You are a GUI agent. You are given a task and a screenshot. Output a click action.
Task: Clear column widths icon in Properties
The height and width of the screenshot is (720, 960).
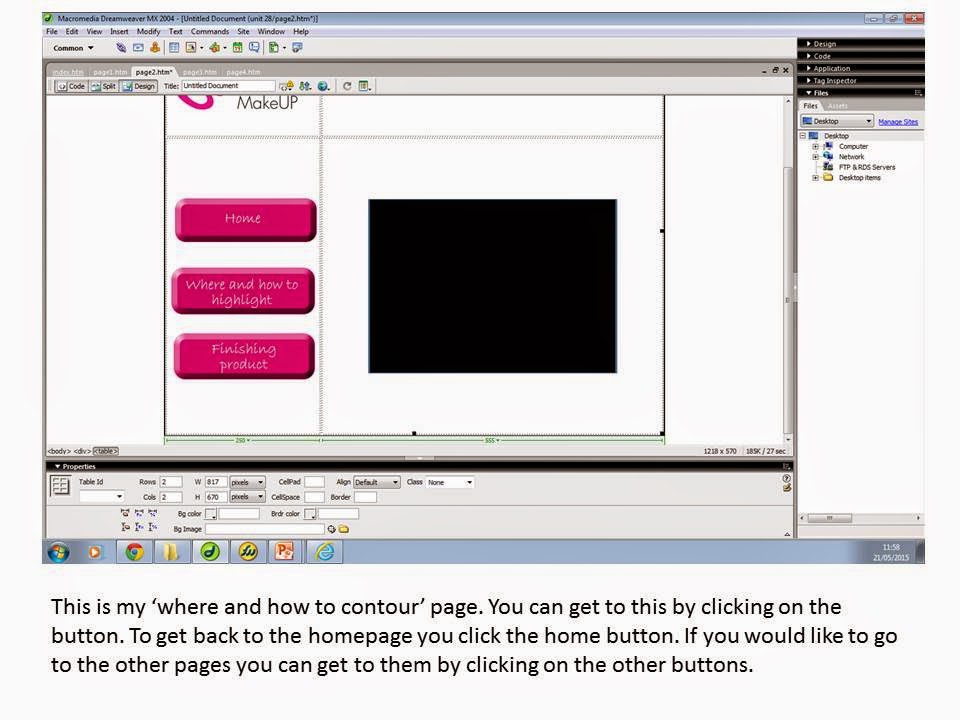tap(125, 513)
